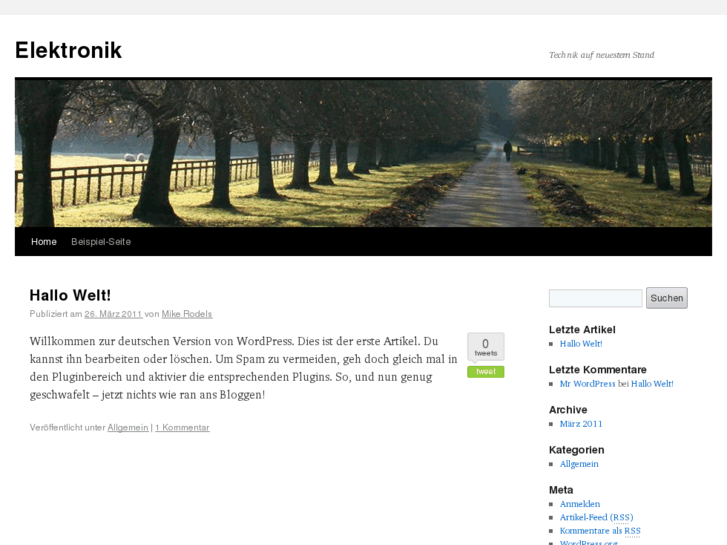Open the Hallo Welt! post title
The image size is (727, 545).
(x=70, y=295)
